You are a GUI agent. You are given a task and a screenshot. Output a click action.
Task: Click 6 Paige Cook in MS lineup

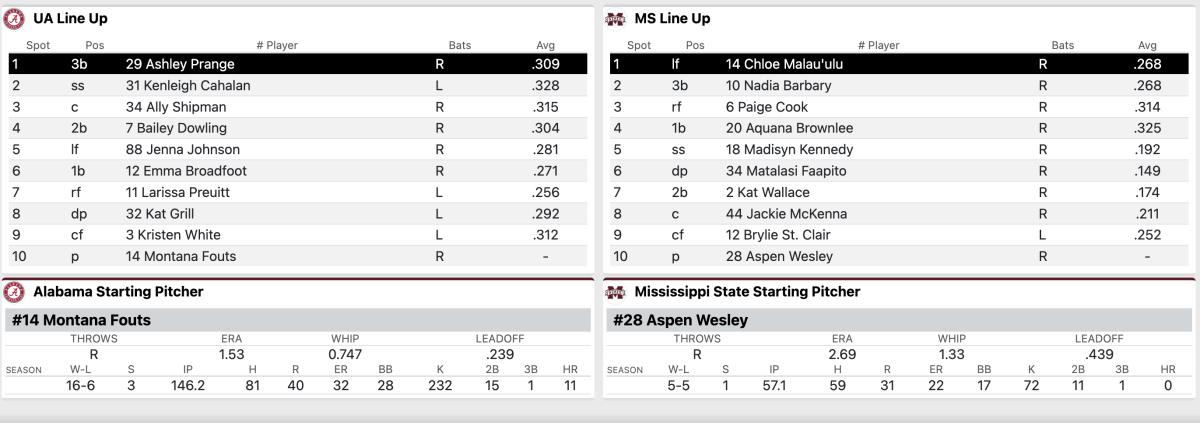(766, 107)
